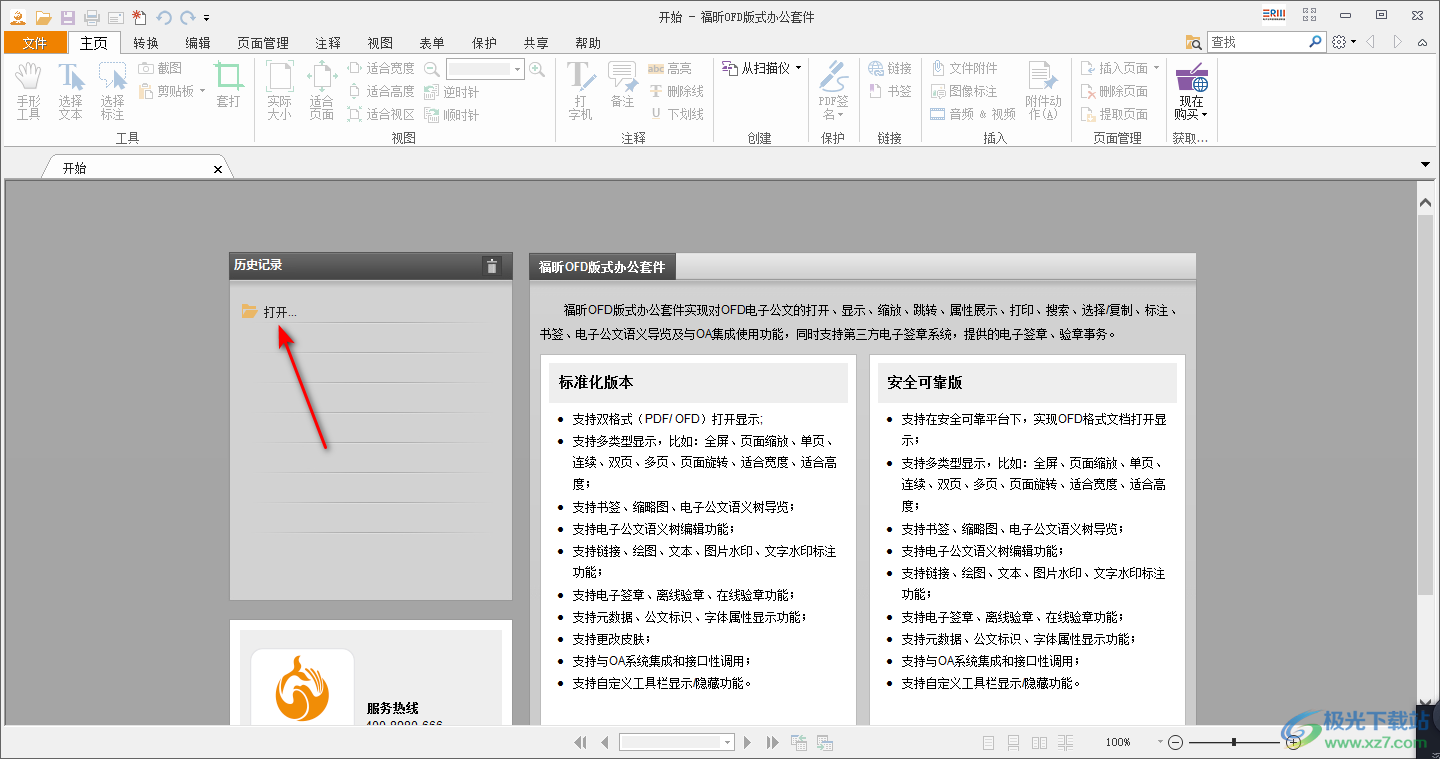1440x759 pixels.
Task: Undo the last action via toolbar arrow
Action: pyautogui.click(x=163, y=17)
